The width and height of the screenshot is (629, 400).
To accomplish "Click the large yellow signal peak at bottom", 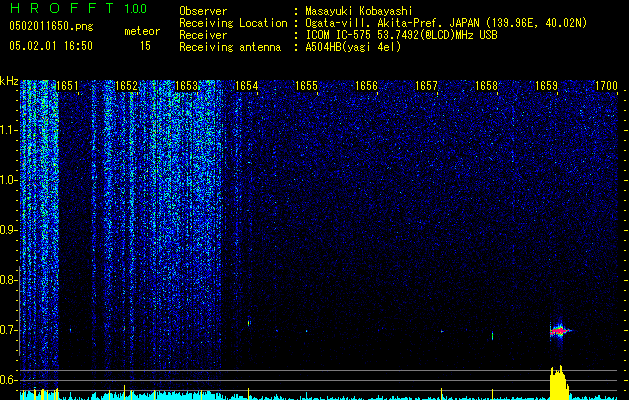I will click(x=560, y=383).
